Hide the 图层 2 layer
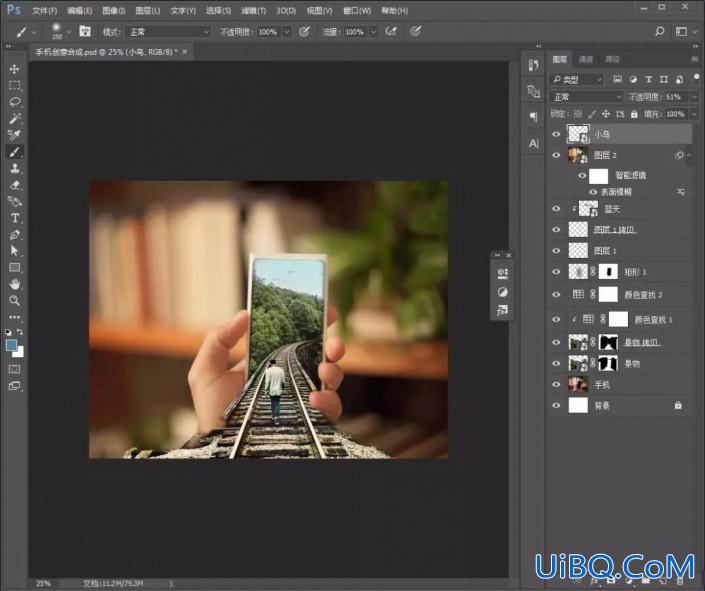Screen dimensions: 705x591 click(556, 155)
